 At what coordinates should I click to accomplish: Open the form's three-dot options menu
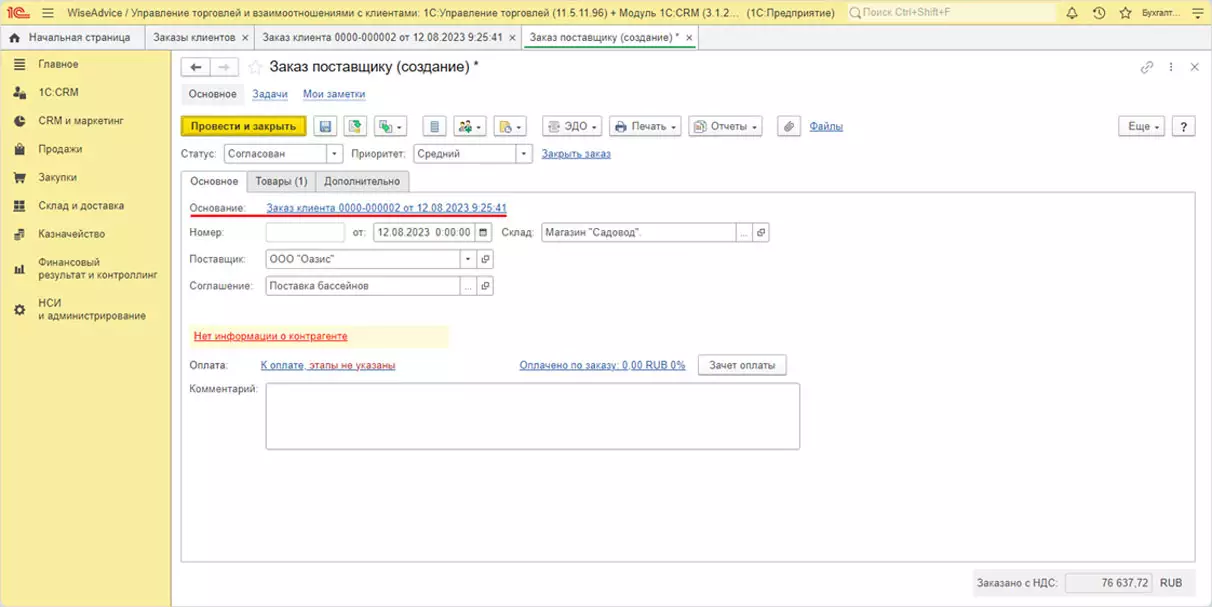coord(1172,67)
